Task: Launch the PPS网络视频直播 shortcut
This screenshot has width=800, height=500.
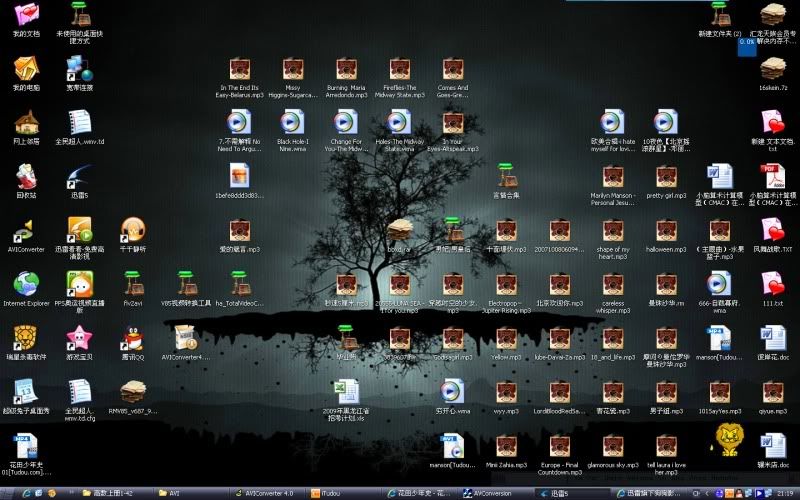Action: coord(80,284)
